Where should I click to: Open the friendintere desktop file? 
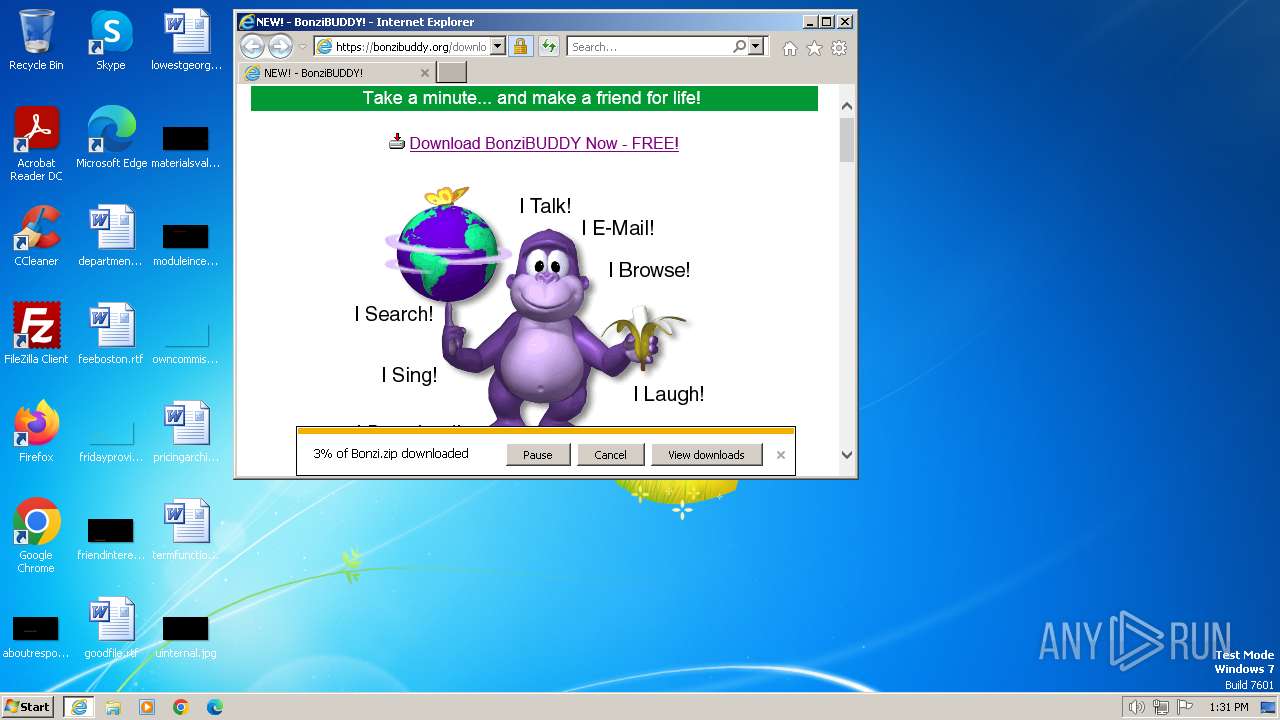(x=111, y=537)
